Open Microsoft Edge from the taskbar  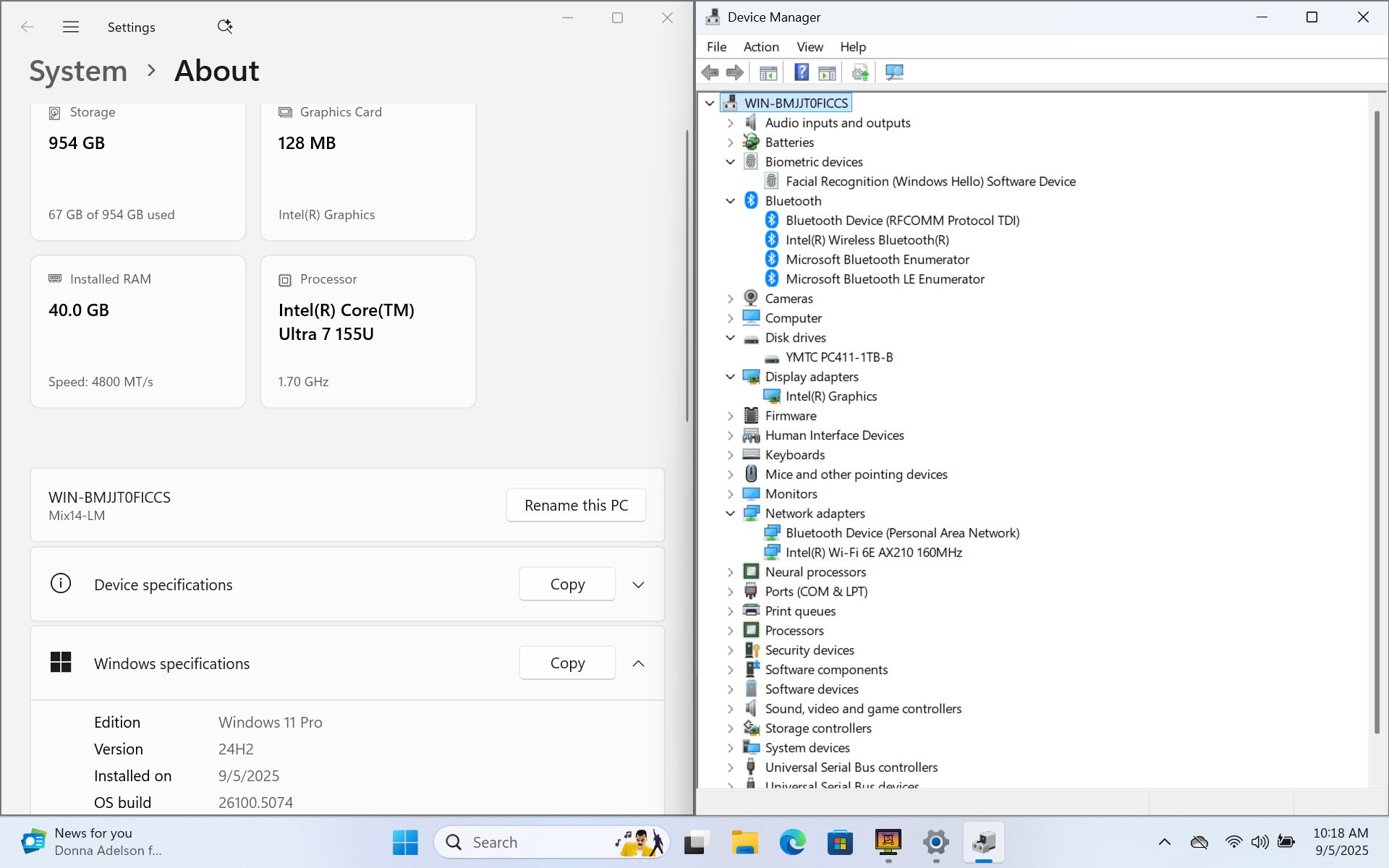click(x=792, y=842)
